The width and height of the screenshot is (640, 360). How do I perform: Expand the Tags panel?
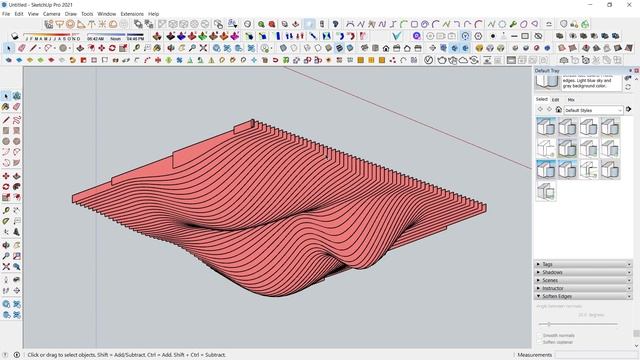[583, 264]
